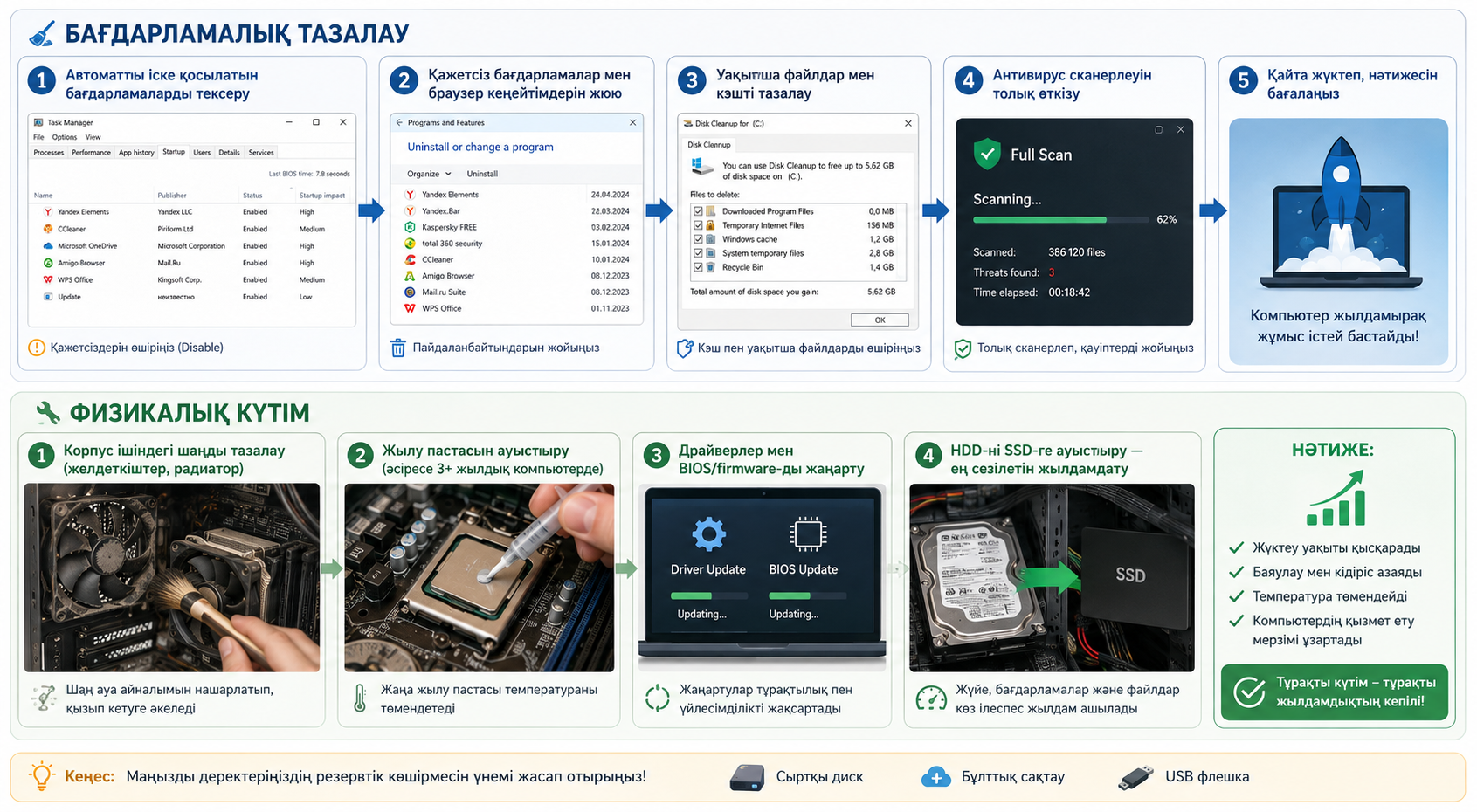Toggle the Recycle Bin checkbox
Image resolution: width=1477 pixels, height=812 pixels.
698,267
